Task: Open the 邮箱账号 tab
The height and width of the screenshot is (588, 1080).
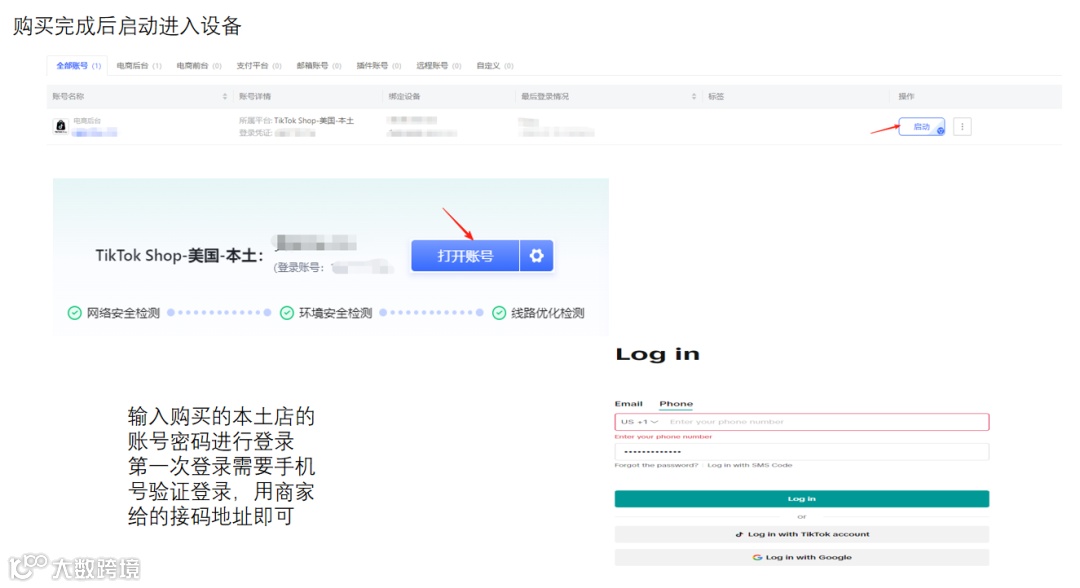Action: (318, 66)
